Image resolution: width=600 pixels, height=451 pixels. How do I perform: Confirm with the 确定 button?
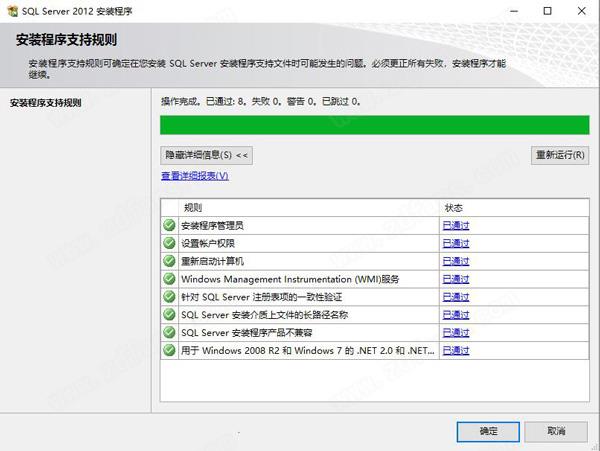488,431
